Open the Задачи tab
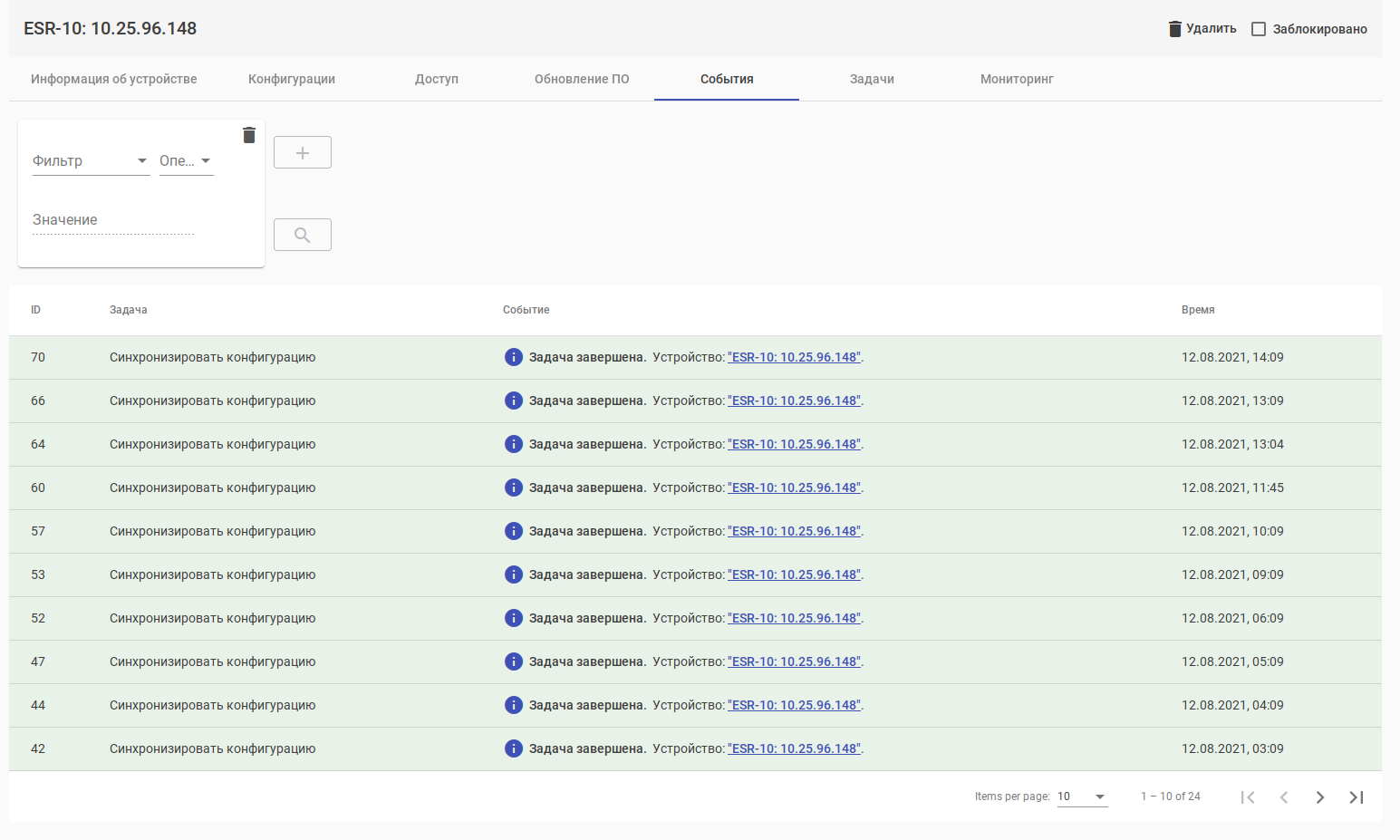Screen dimensions: 1400x840 pos(872,79)
